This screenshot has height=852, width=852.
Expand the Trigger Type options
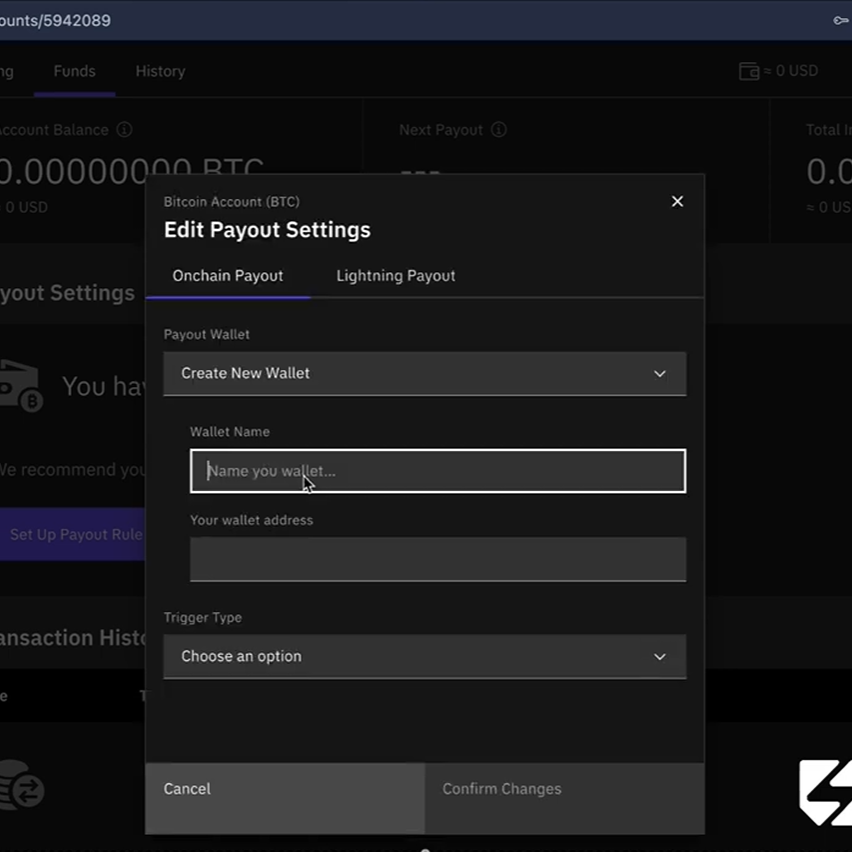pyautogui.click(x=424, y=656)
